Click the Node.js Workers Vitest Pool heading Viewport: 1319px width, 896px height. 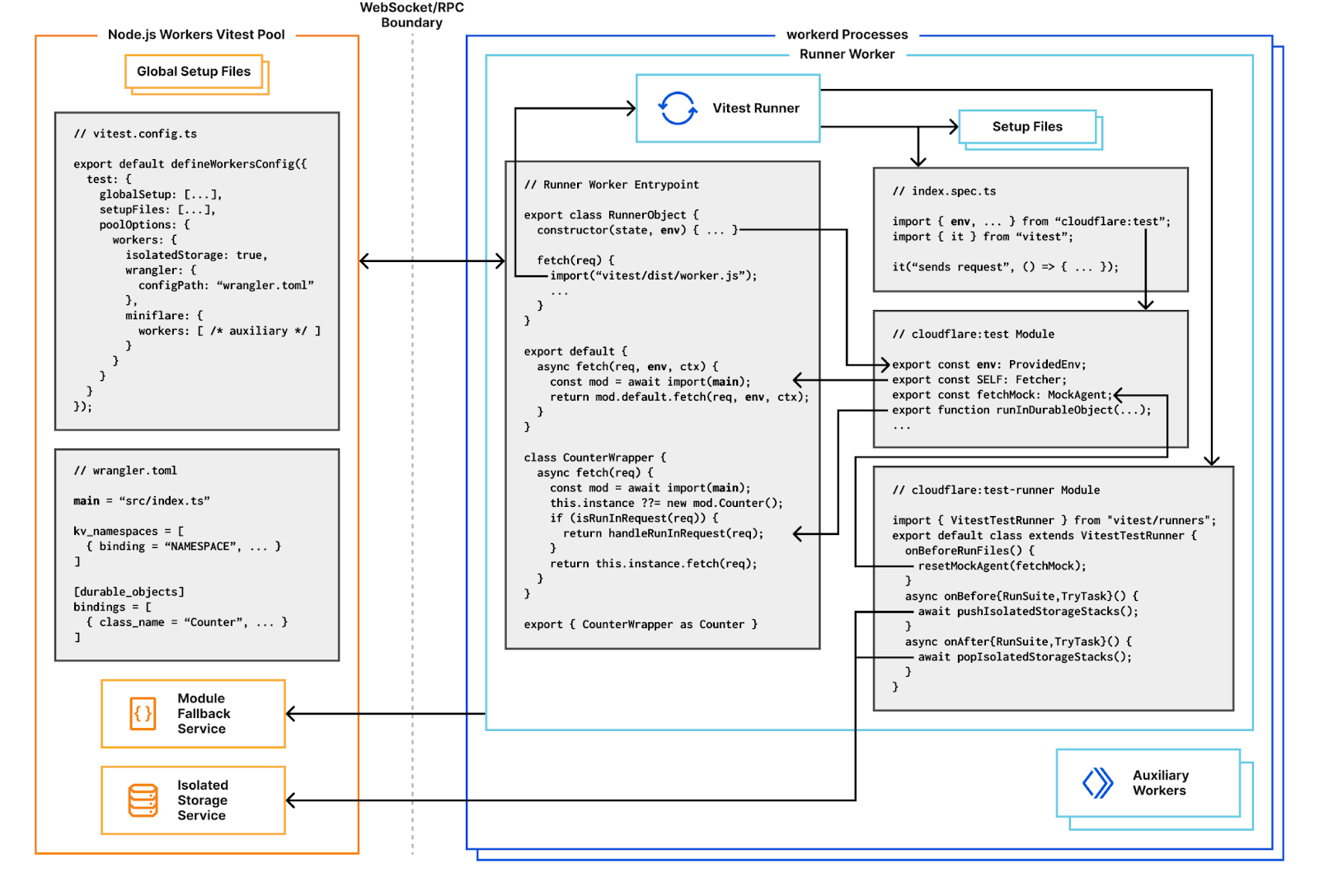[x=196, y=35]
